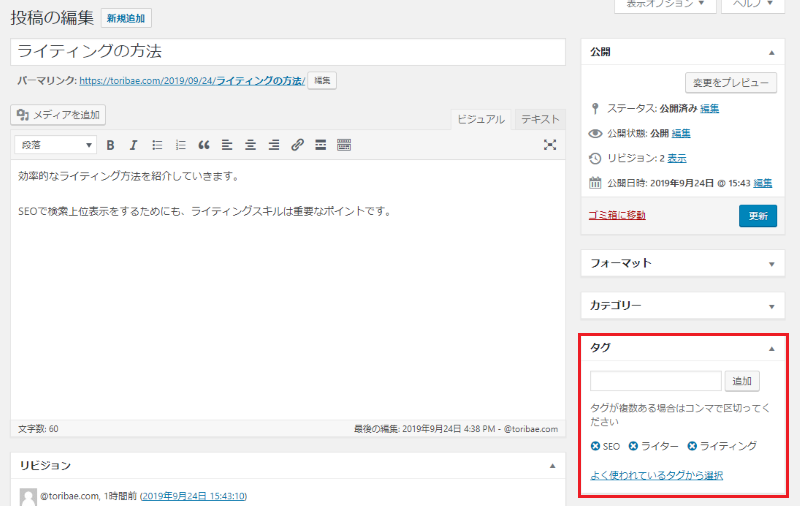Edit the 公開日時 publish date
Image resolution: width=800 pixels, height=506 pixels.
[763, 183]
